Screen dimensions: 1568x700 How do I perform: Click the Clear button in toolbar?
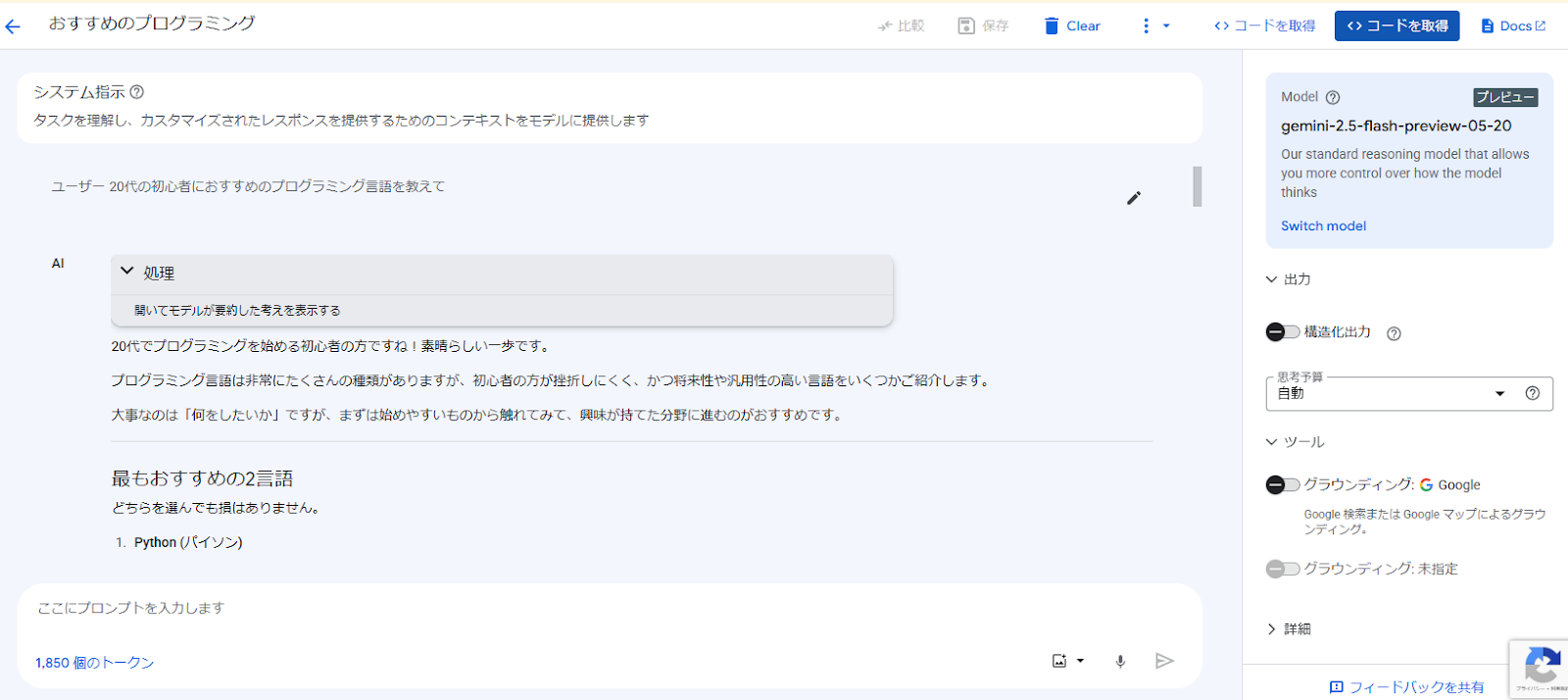1072,26
